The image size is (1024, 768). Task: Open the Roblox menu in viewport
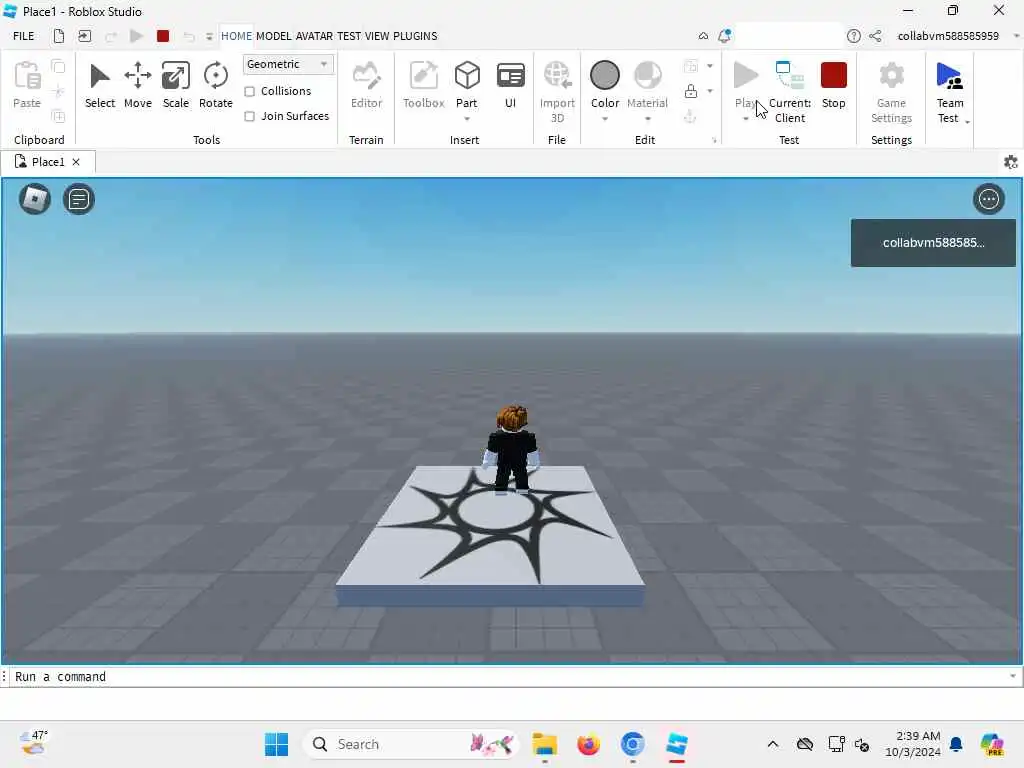tap(35, 199)
